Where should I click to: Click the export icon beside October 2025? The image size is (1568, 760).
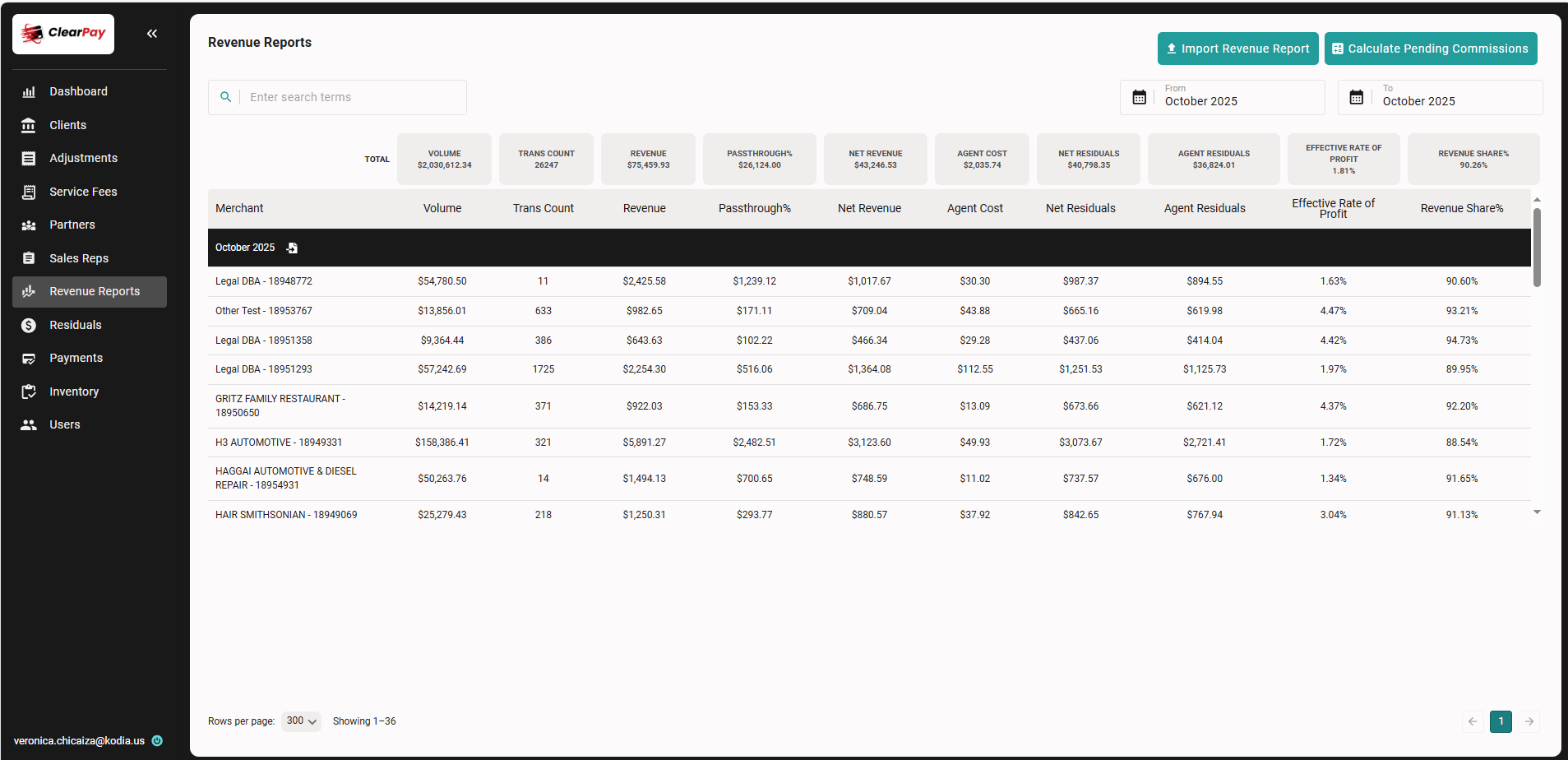[292, 248]
